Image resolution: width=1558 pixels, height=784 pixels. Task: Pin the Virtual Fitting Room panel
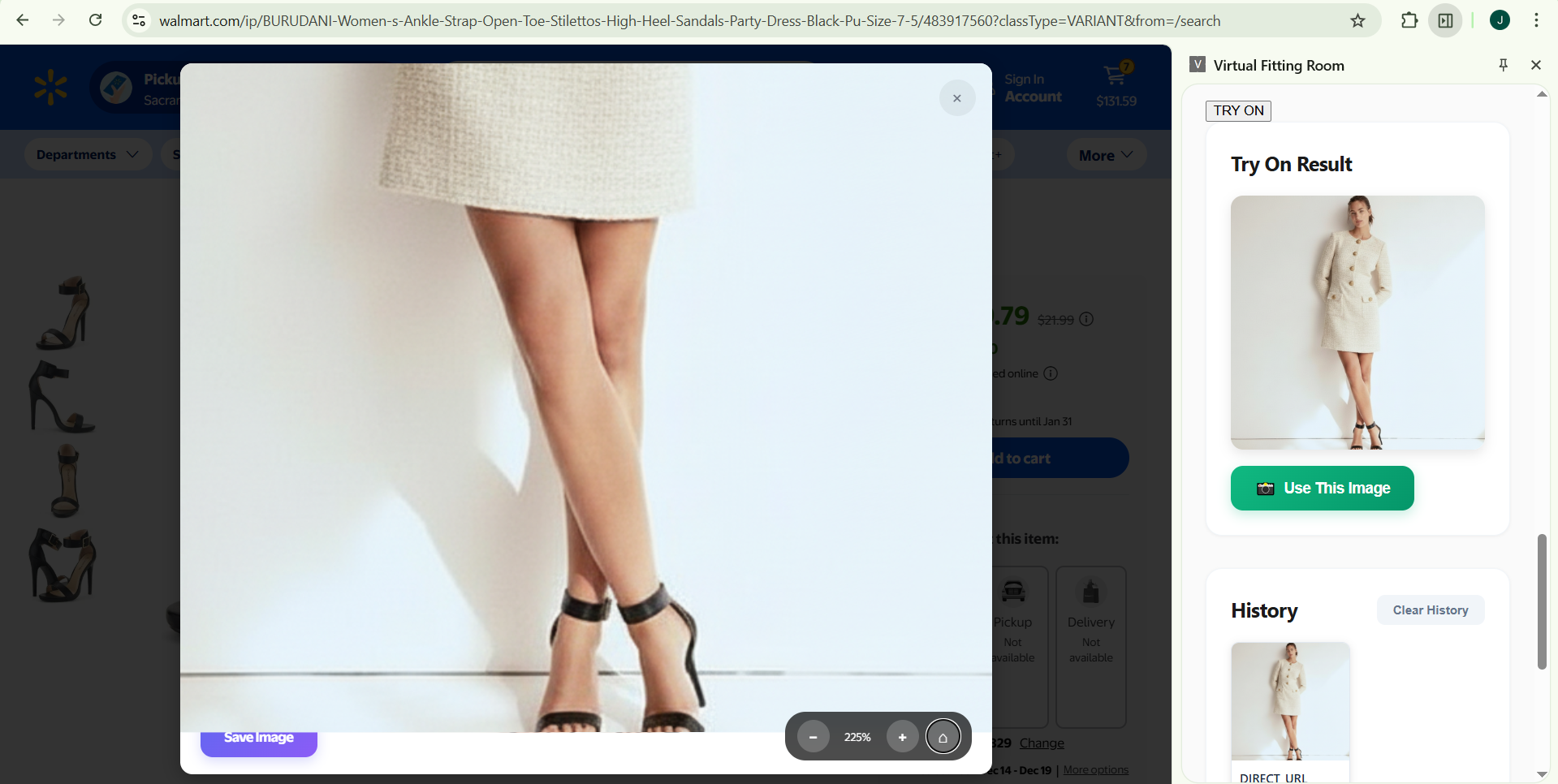pyautogui.click(x=1503, y=65)
